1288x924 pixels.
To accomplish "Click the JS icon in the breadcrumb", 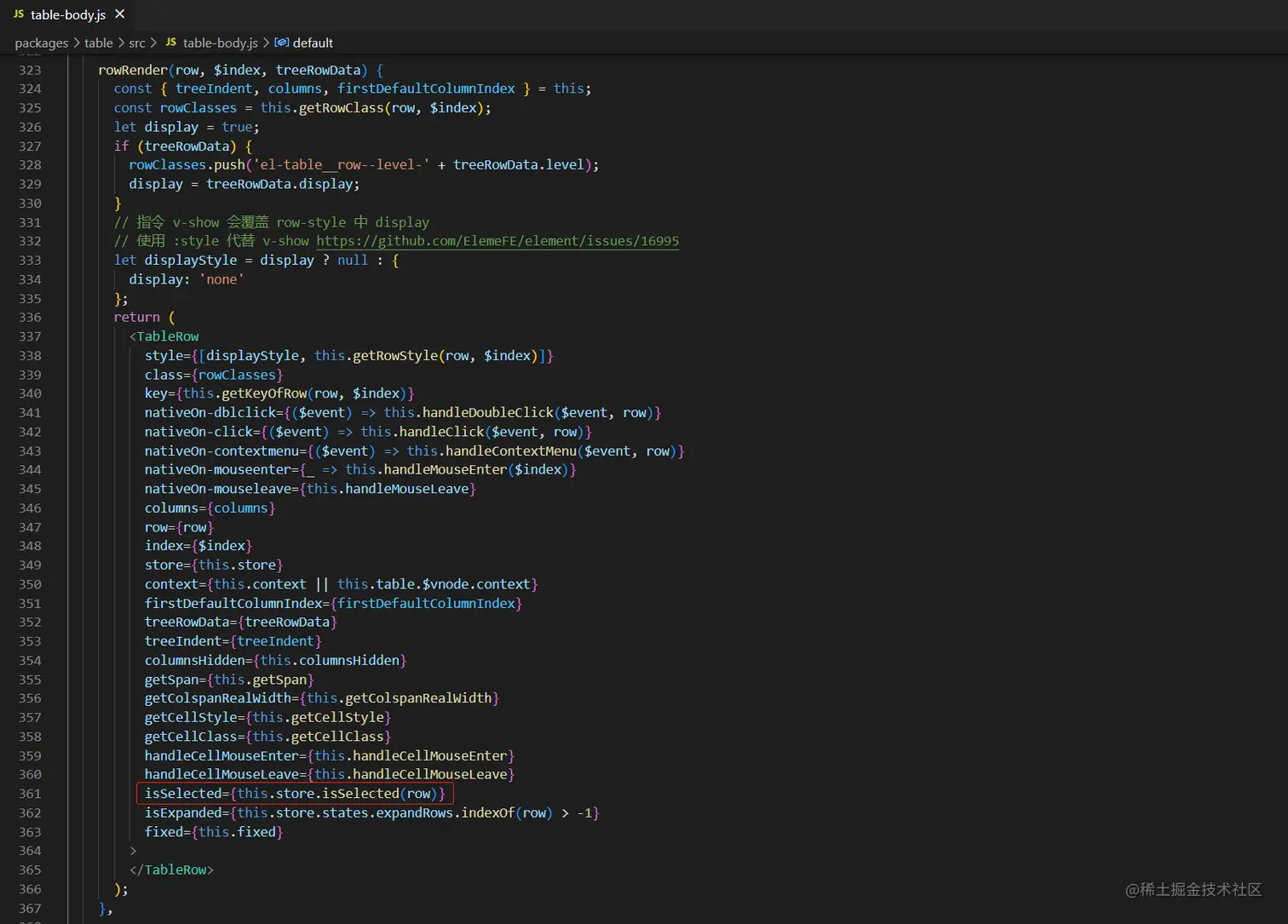I will (x=171, y=43).
